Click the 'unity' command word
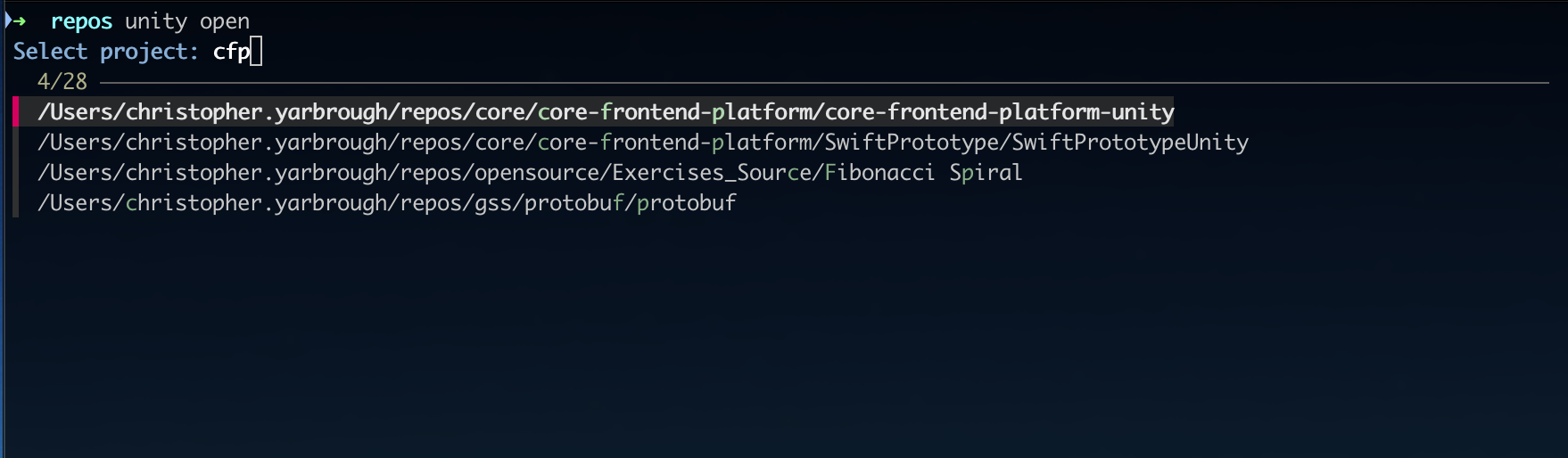 coord(156,21)
